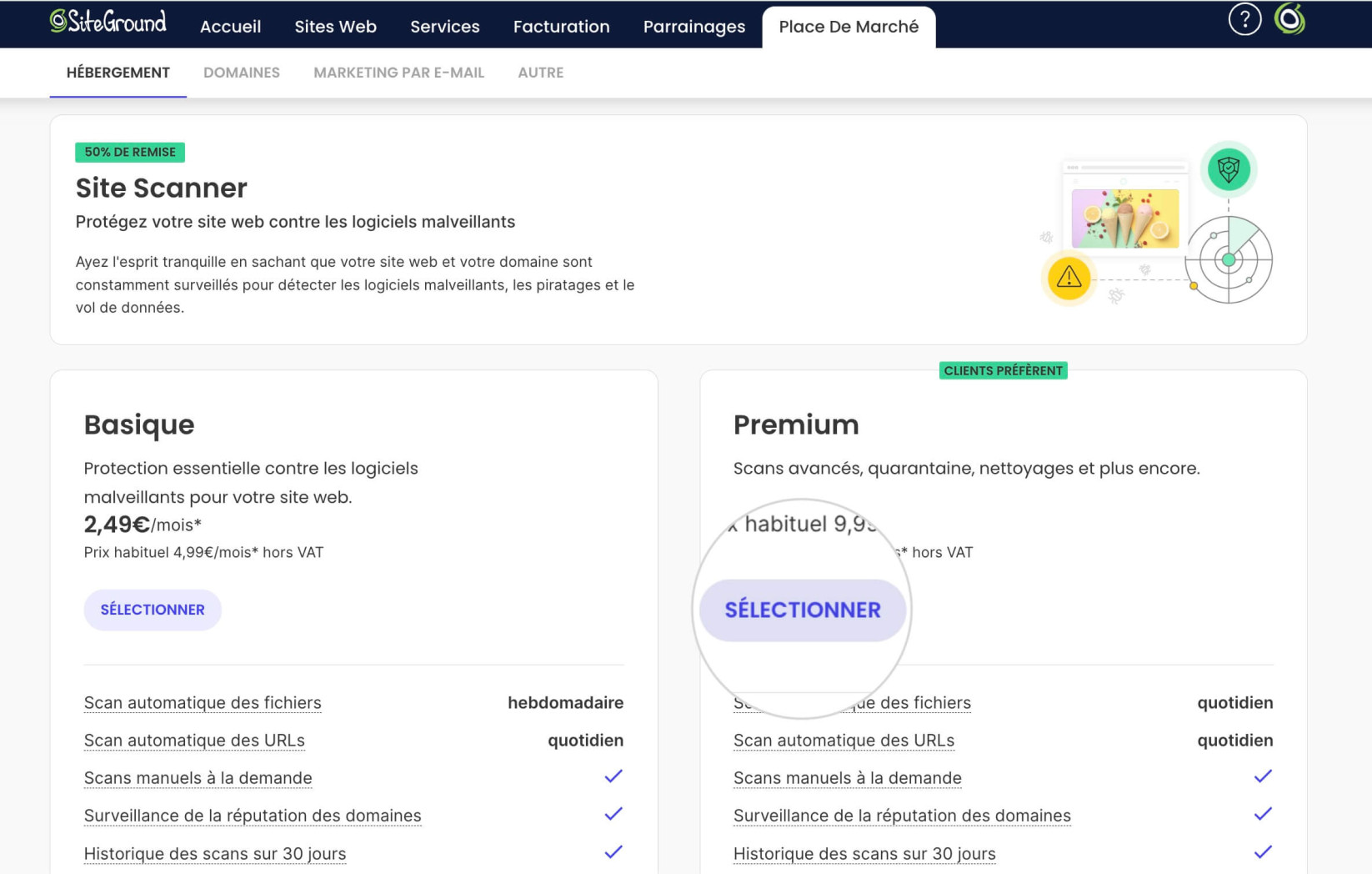Screen dimensions: 1372x874
Task: Click Premium checkmark for Historique des scans
Action: click(1263, 852)
